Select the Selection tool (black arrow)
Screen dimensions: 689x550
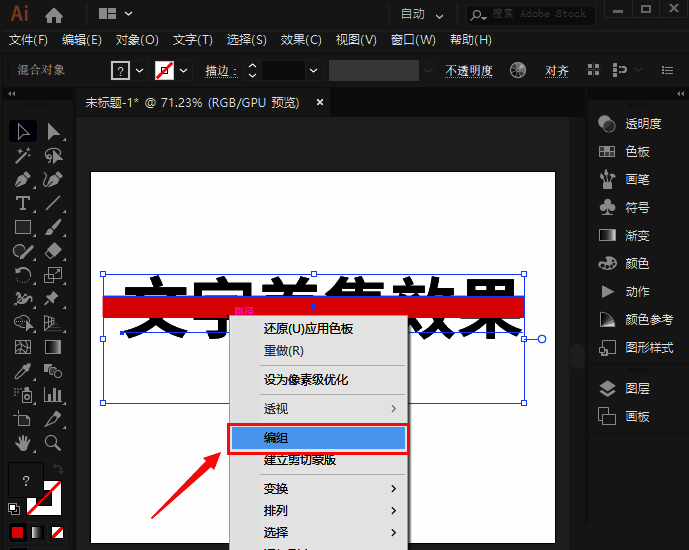click(x=23, y=131)
